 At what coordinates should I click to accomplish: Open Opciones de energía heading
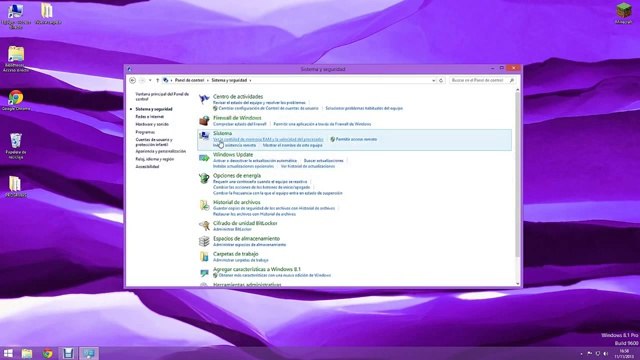point(237,176)
